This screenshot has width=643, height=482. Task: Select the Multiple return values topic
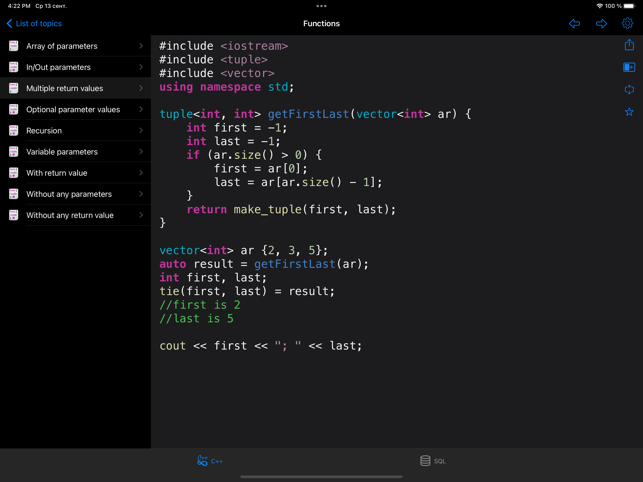[75, 88]
